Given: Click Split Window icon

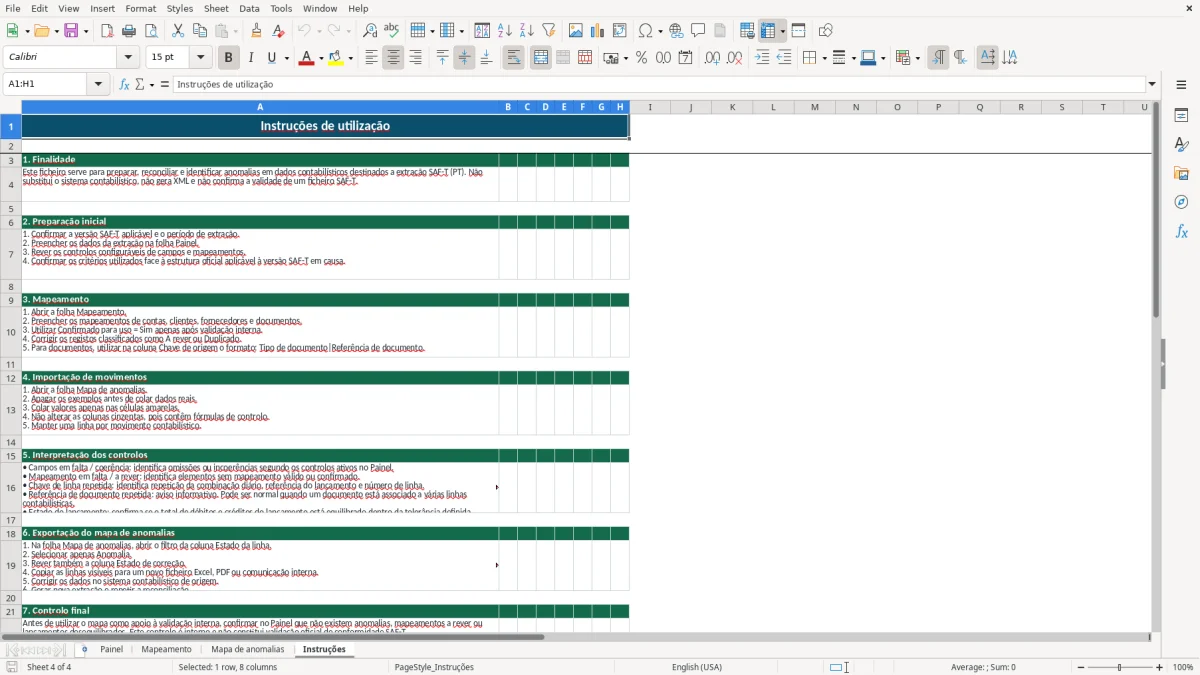Looking at the screenshot, I should pos(799,31).
